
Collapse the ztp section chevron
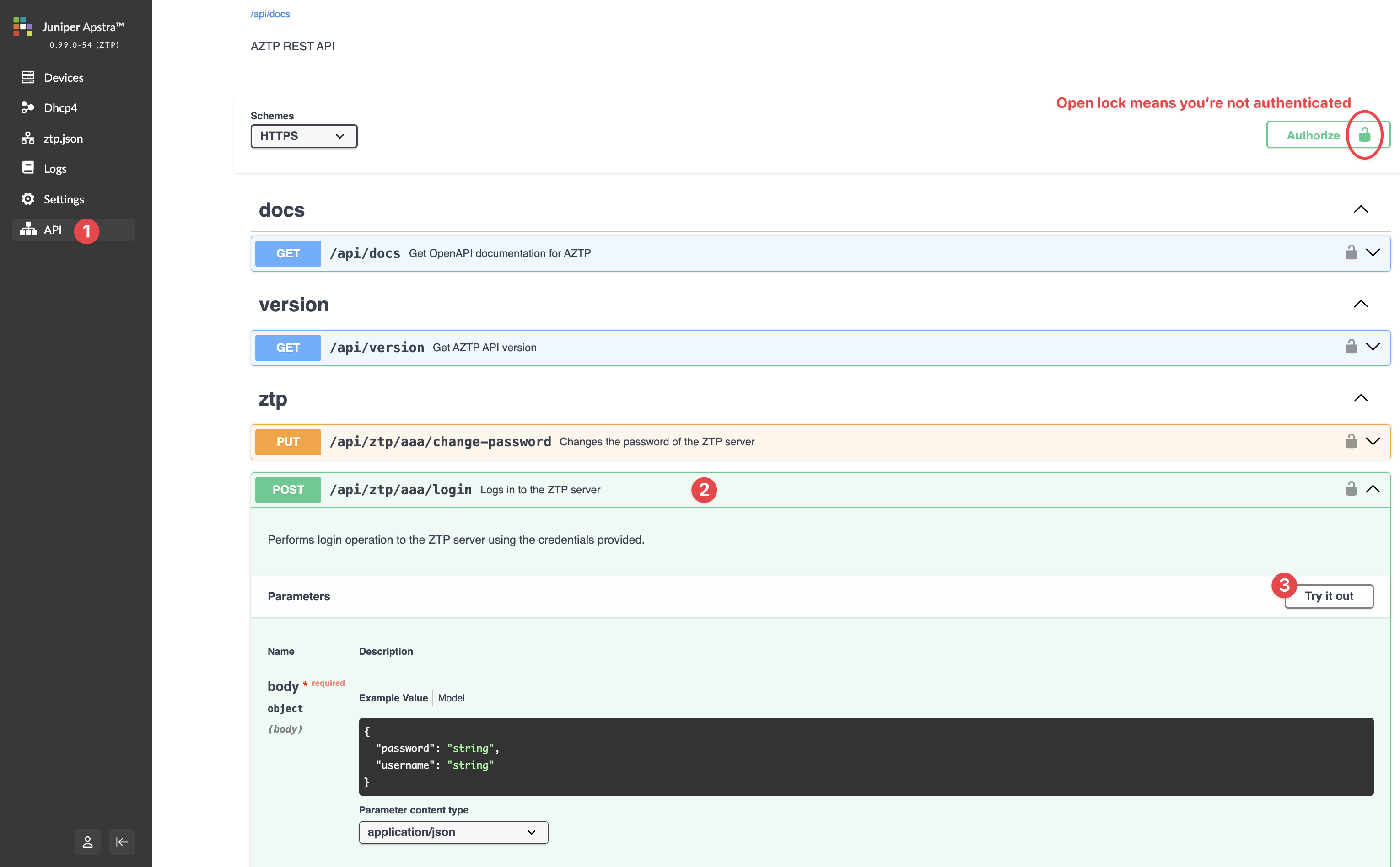pos(1361,398)
